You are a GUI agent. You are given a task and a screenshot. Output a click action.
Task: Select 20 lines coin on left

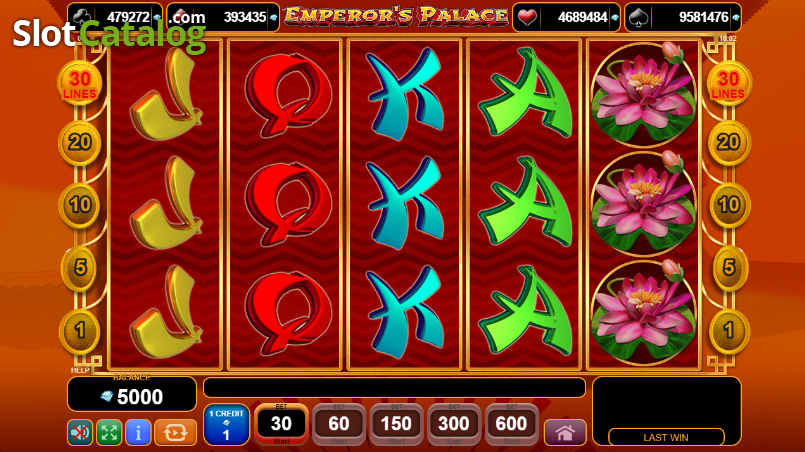point(80,143)
